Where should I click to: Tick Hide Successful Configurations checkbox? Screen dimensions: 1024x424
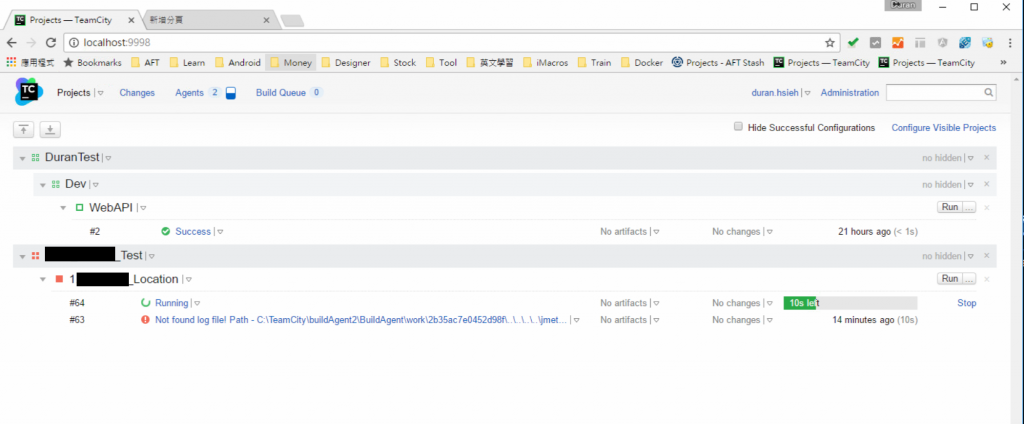tap(738, 127)
